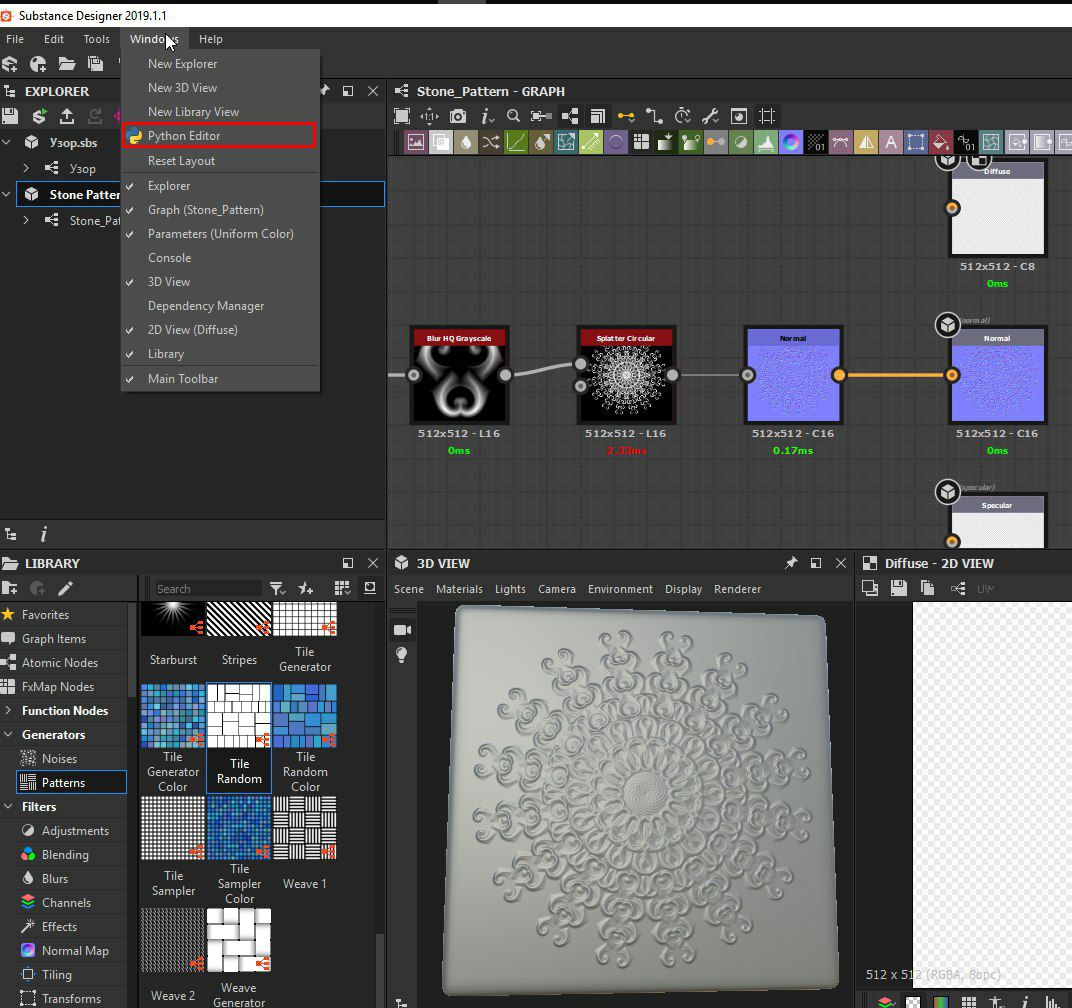The width and height of the screenshot is (1072, 1008).
Task: Add a Uniform Color paint bucket node
Action: (940, 142)
